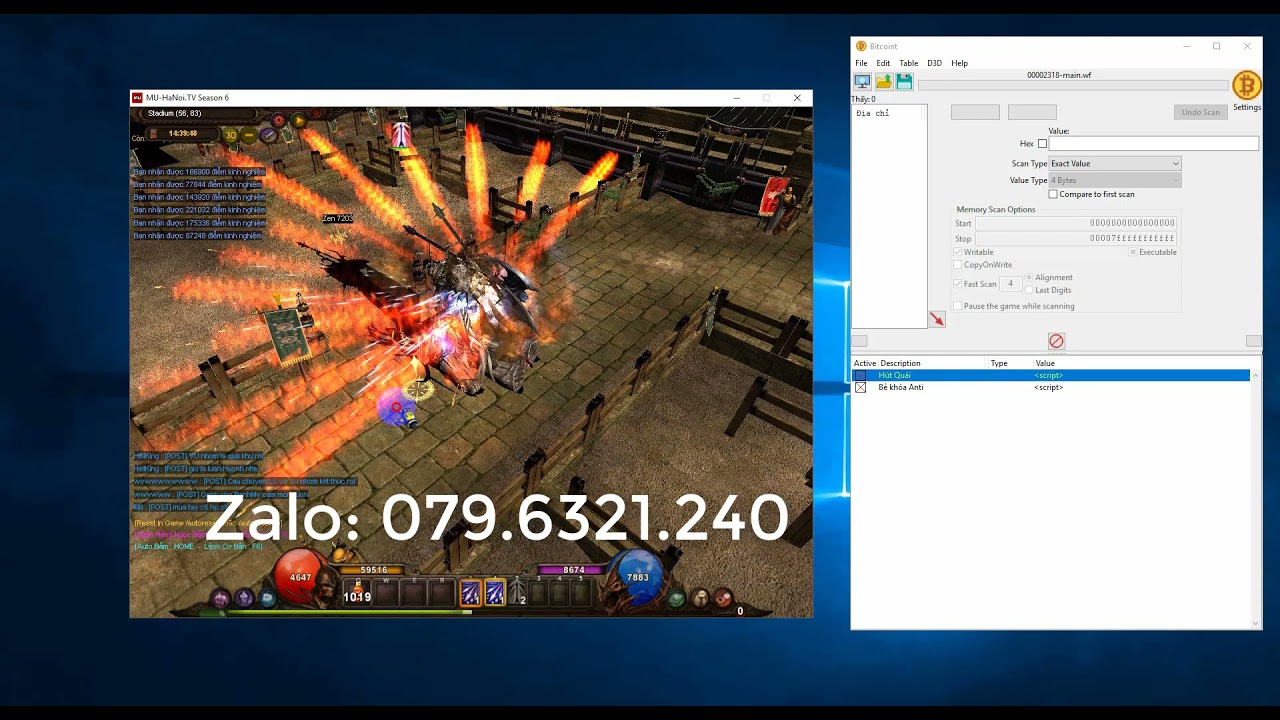Click the green orb button right of mana
This screenshot has height=720, width=1280.
pyautogui.click(x=677, y=598)
